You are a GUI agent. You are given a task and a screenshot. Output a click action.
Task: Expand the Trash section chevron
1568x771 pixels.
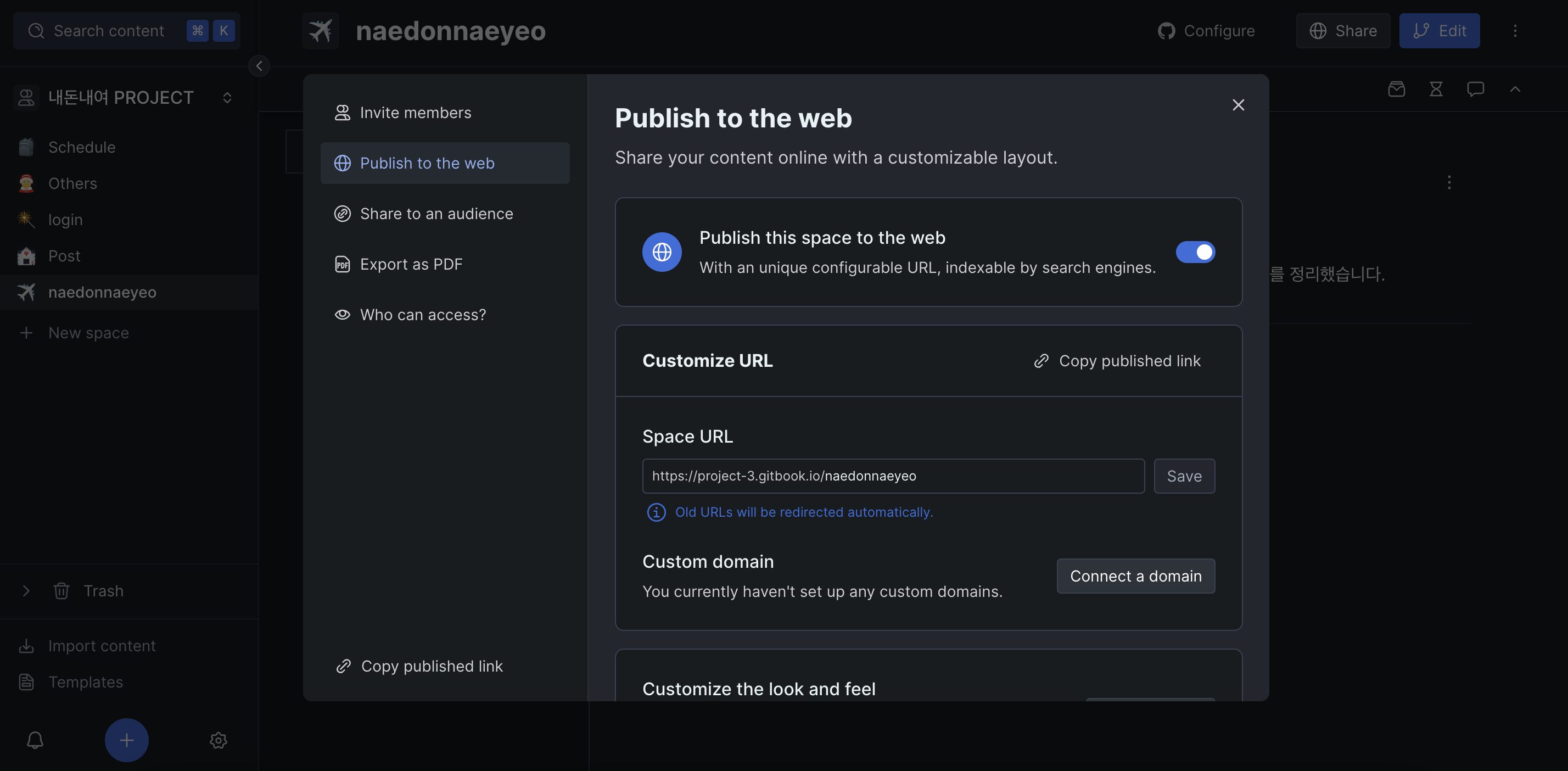coord(26,591)
